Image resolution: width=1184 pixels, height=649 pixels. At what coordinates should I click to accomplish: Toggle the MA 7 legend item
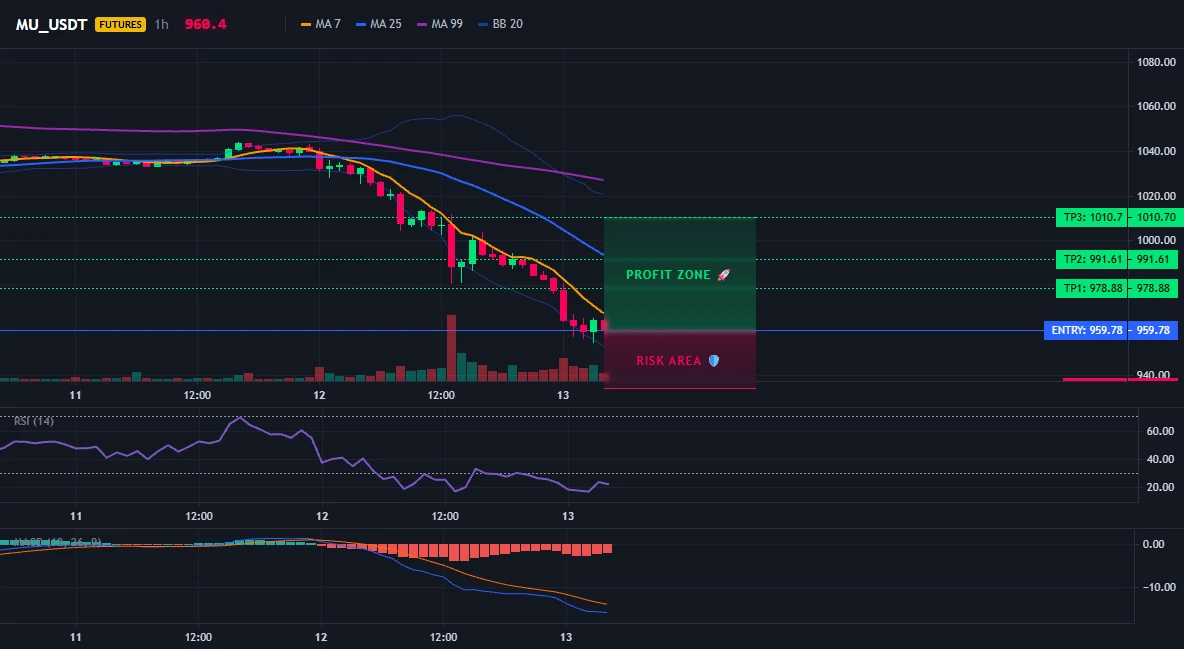tap(321, 24)
